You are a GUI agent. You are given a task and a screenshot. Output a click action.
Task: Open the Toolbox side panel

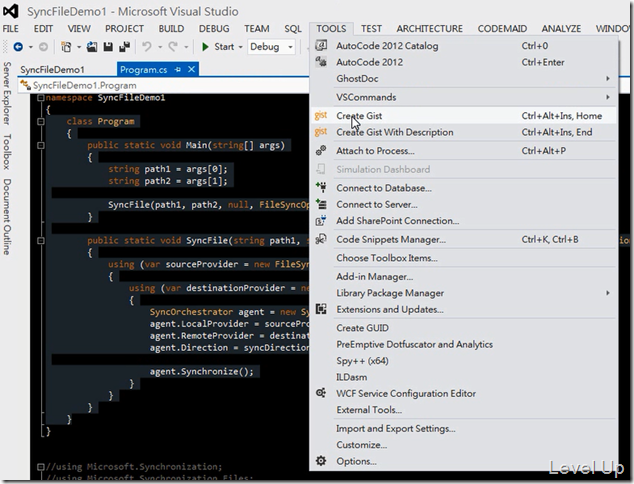pyautogui.click(x=6, y=152)
